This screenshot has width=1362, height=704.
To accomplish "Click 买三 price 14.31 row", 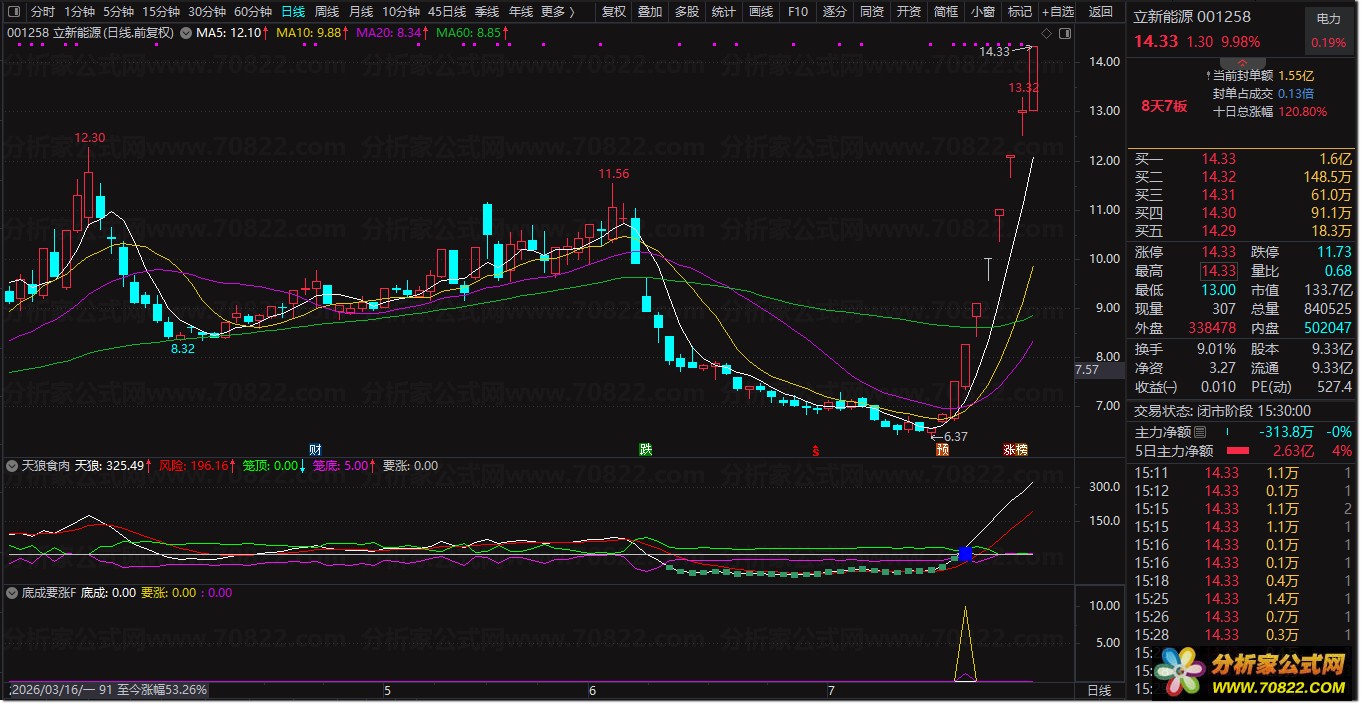I will (x=1243, y=195).
